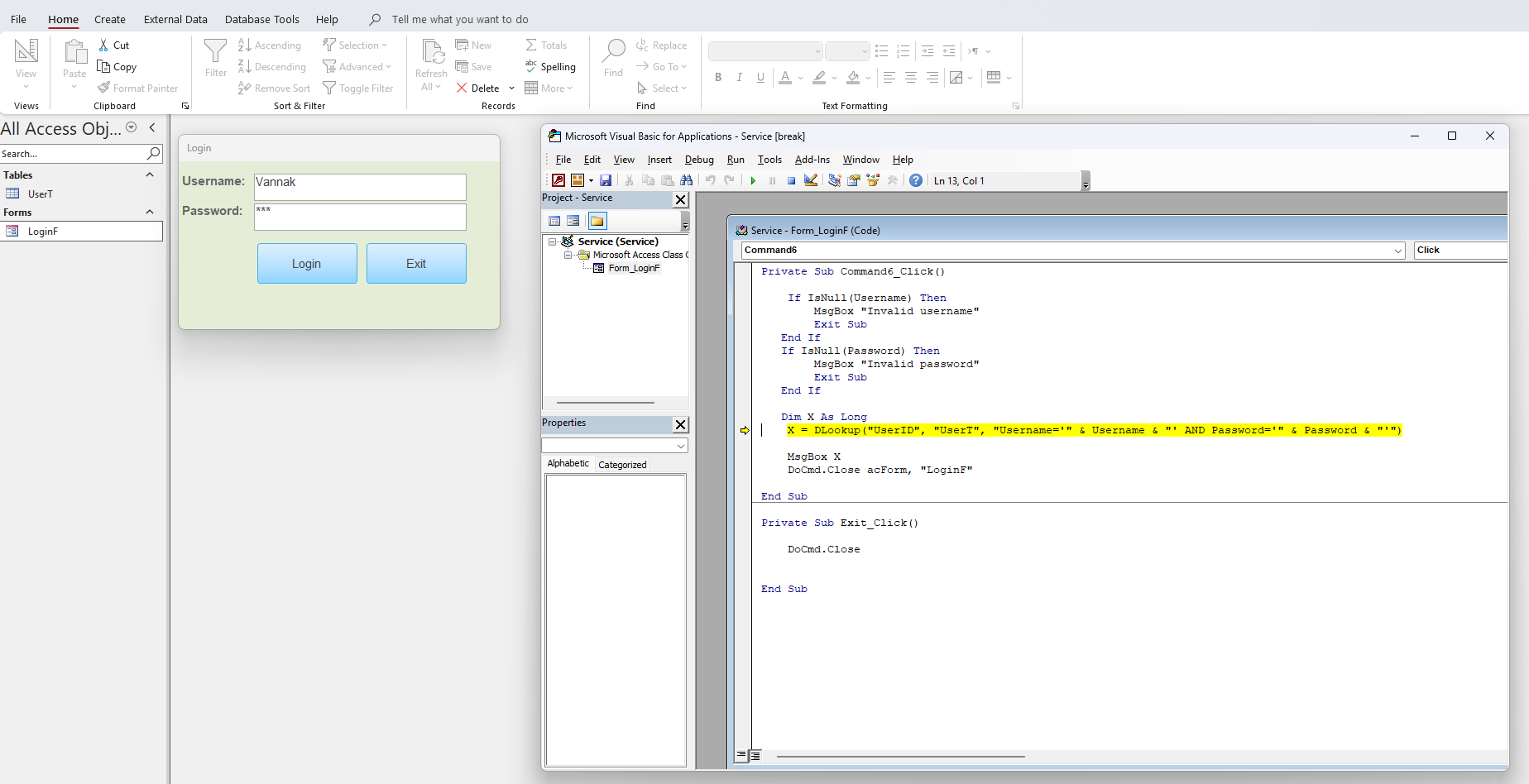Open the VBA Insert menu
The height and width of the screenshot is (784, 1529).
659,160
